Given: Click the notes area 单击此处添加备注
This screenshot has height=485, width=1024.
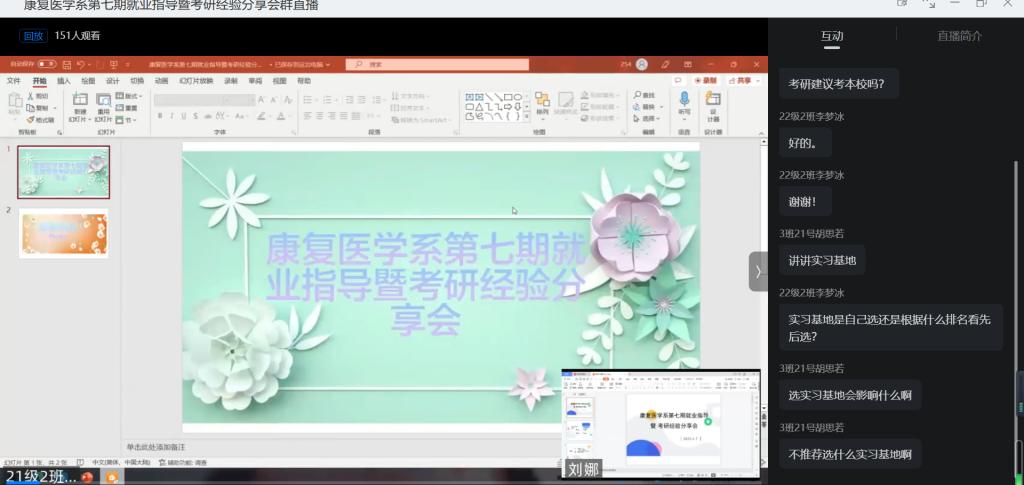Looking at the screenshot, I should pos(156,446).
